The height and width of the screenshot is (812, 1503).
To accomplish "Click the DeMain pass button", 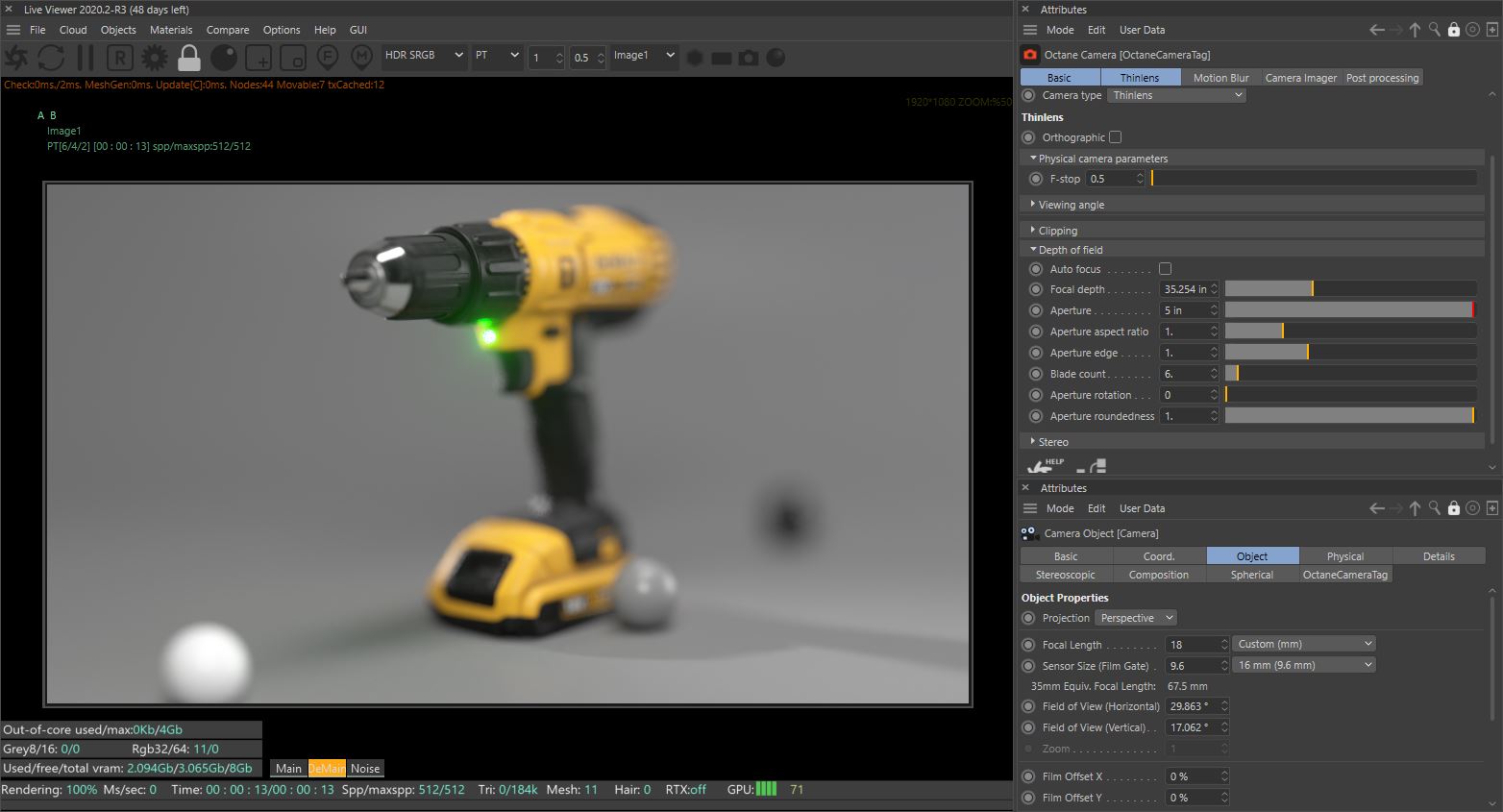I will click(327, 769).
